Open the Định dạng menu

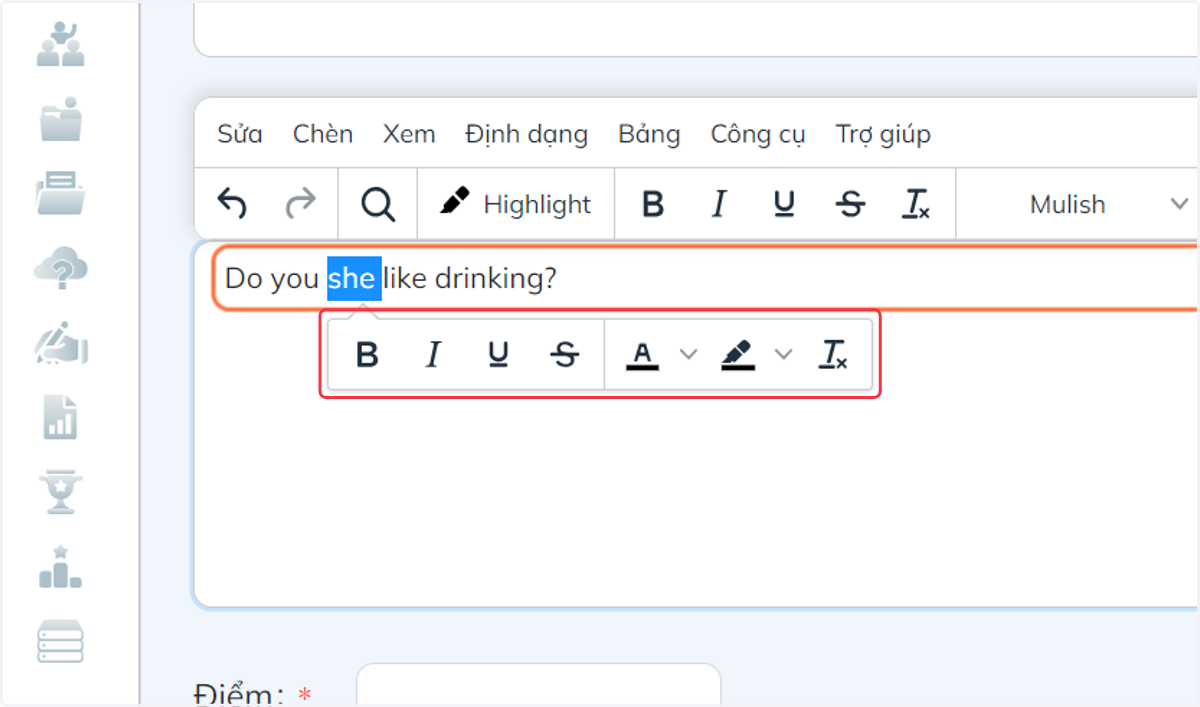point(527,134)
